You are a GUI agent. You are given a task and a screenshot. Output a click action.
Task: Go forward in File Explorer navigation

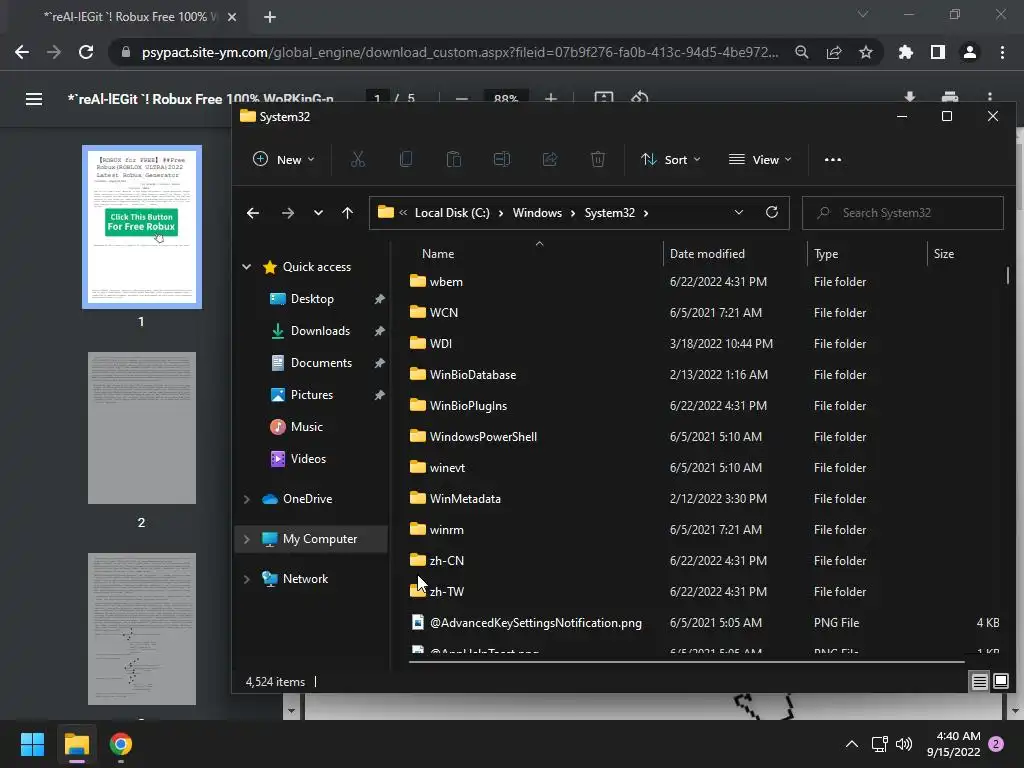click(287, 213)
